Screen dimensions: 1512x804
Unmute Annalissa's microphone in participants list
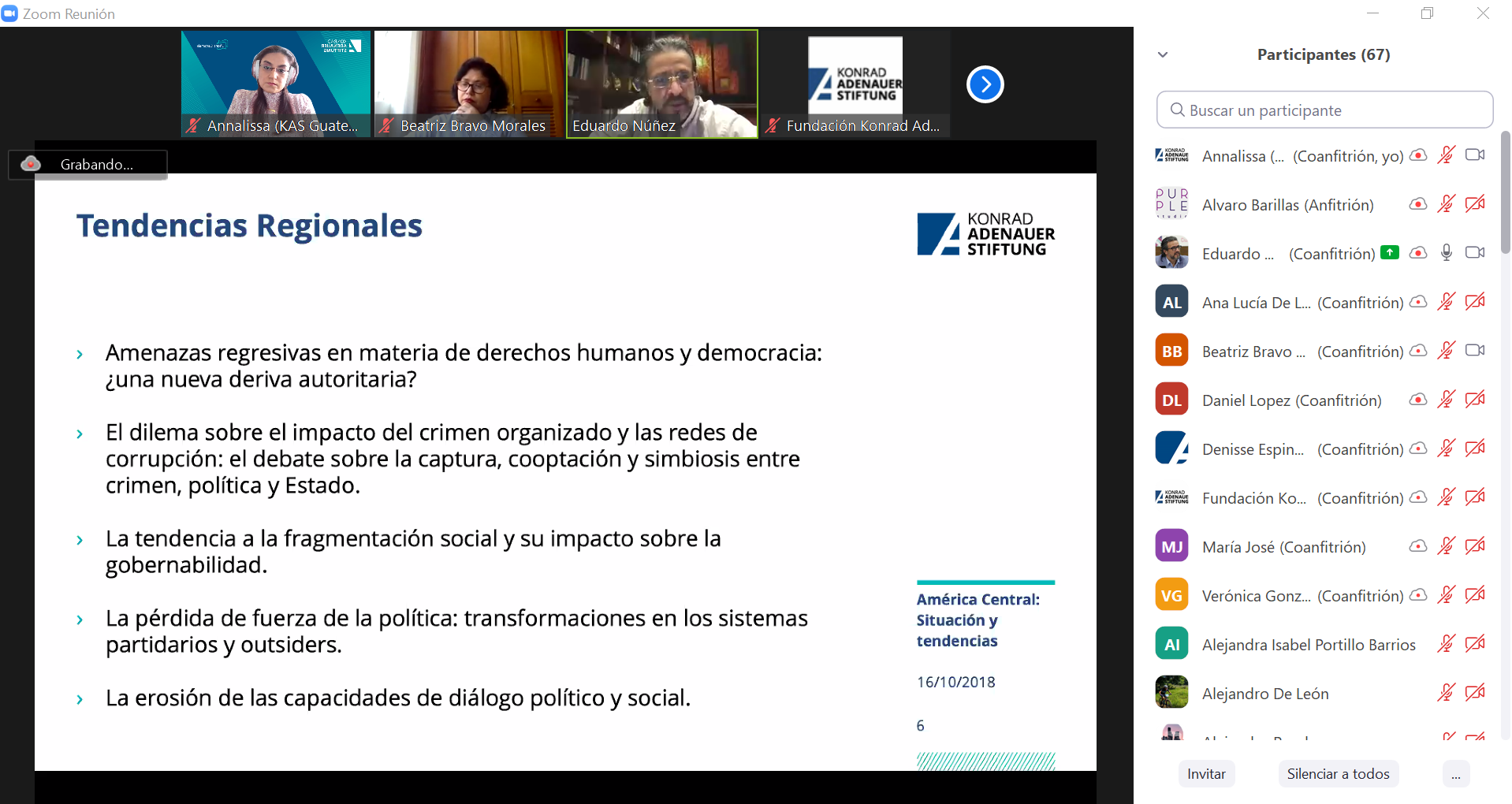pyautogui.click(x=1446, y=155)
